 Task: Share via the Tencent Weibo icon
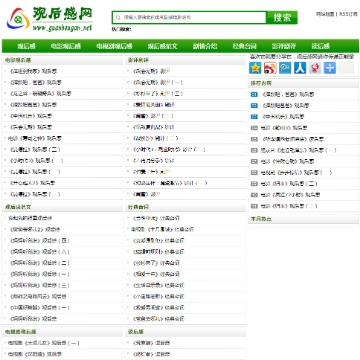coord(285,68)
